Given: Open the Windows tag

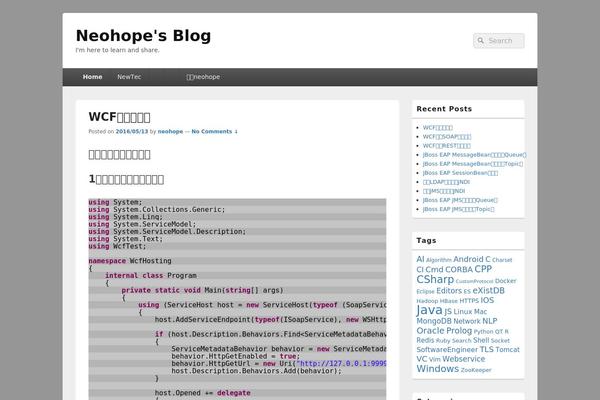Looking at the screenshot, I should pos(437,369).
